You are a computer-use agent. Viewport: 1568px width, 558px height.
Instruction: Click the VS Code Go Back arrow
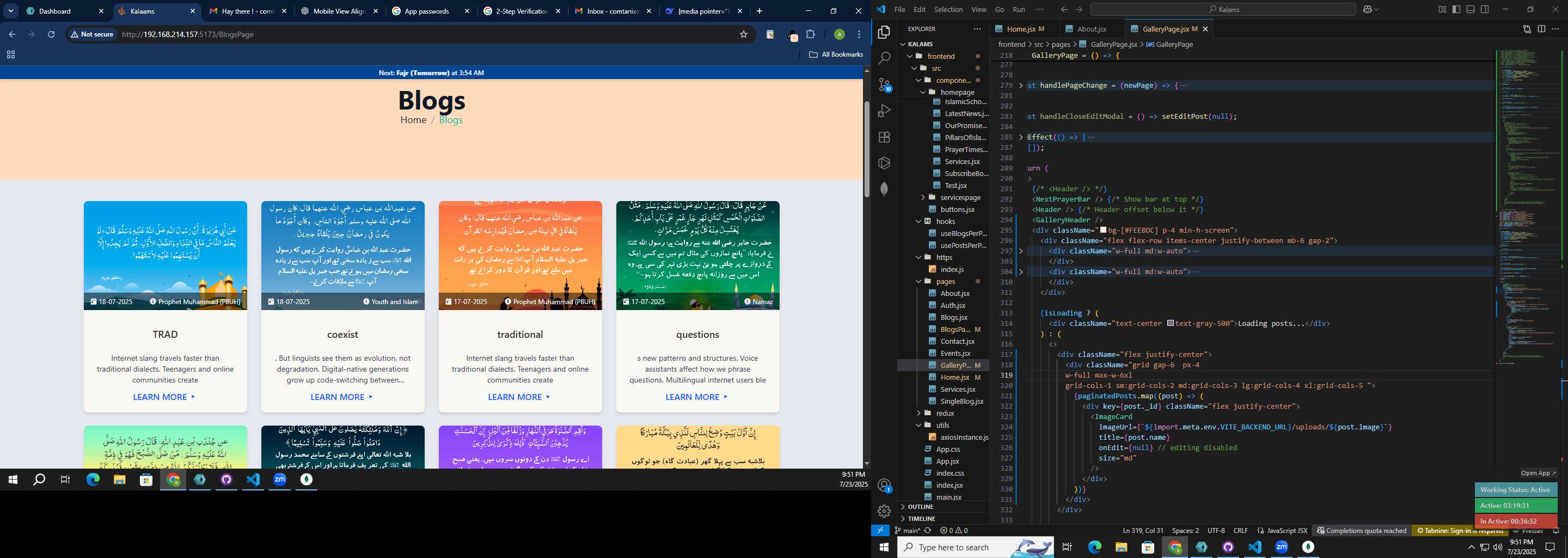tap(1063, 9)
